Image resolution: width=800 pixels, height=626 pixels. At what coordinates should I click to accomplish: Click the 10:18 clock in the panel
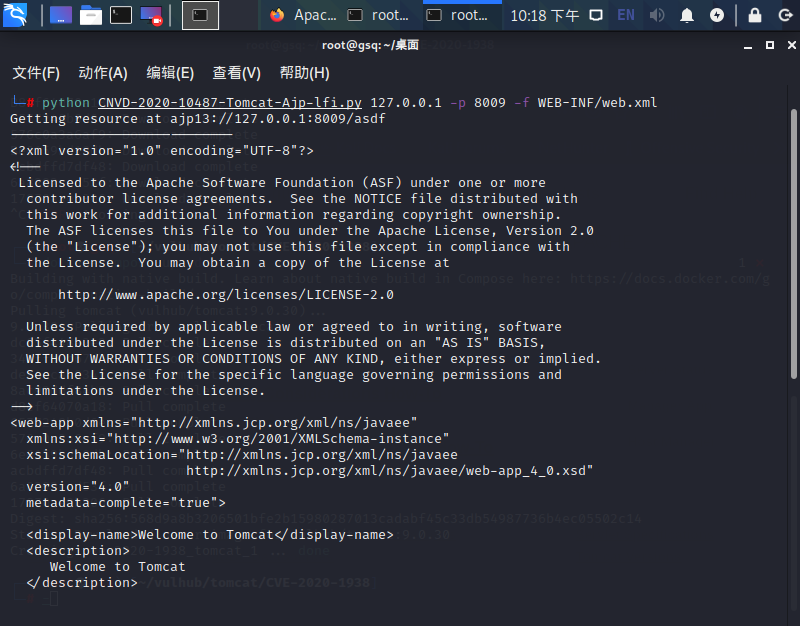pyautogui.click(x=544, y=16)
